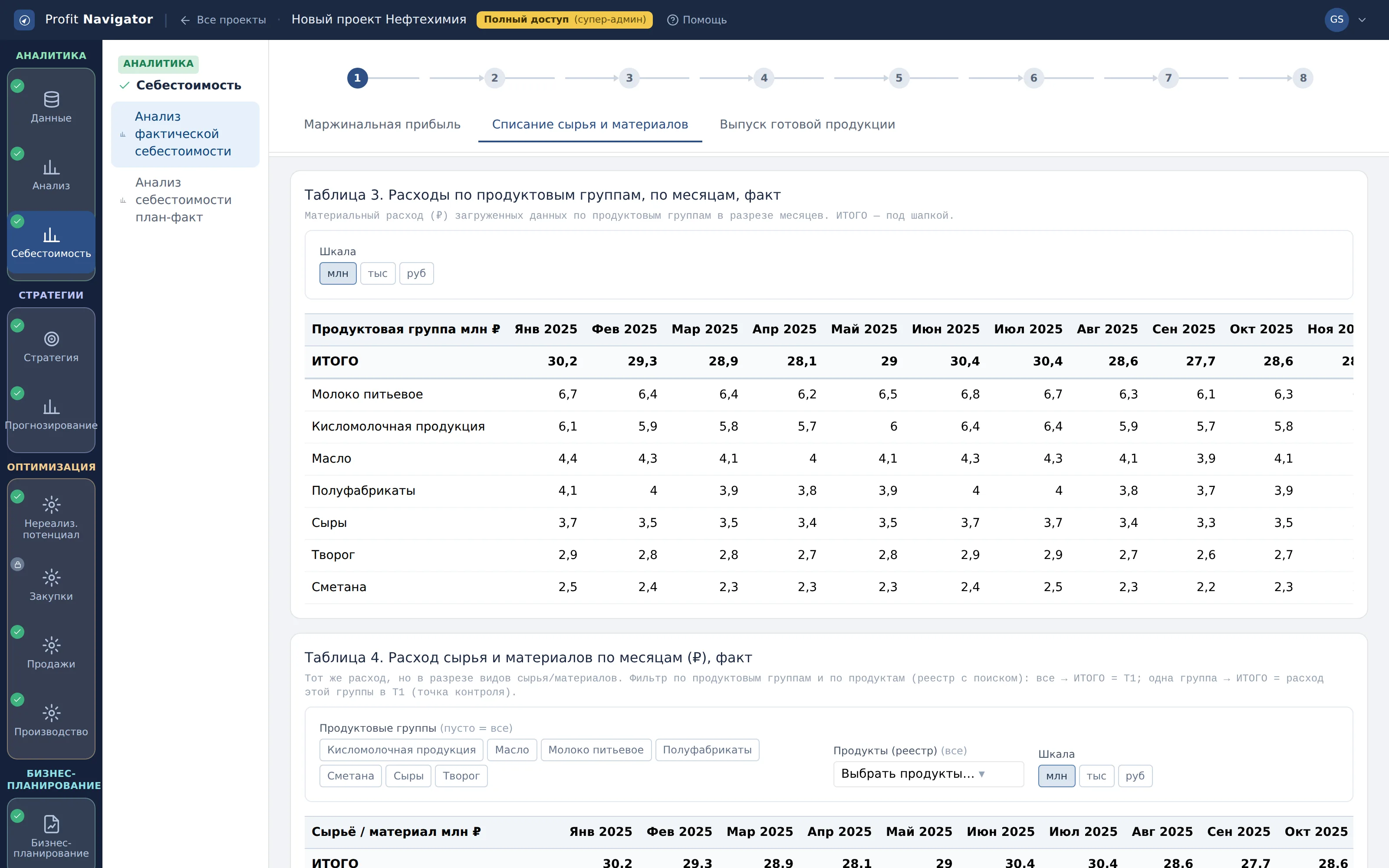1389x868 pixels.
Task: Toggle the Масло product group filter
Action: click(511, 750)
